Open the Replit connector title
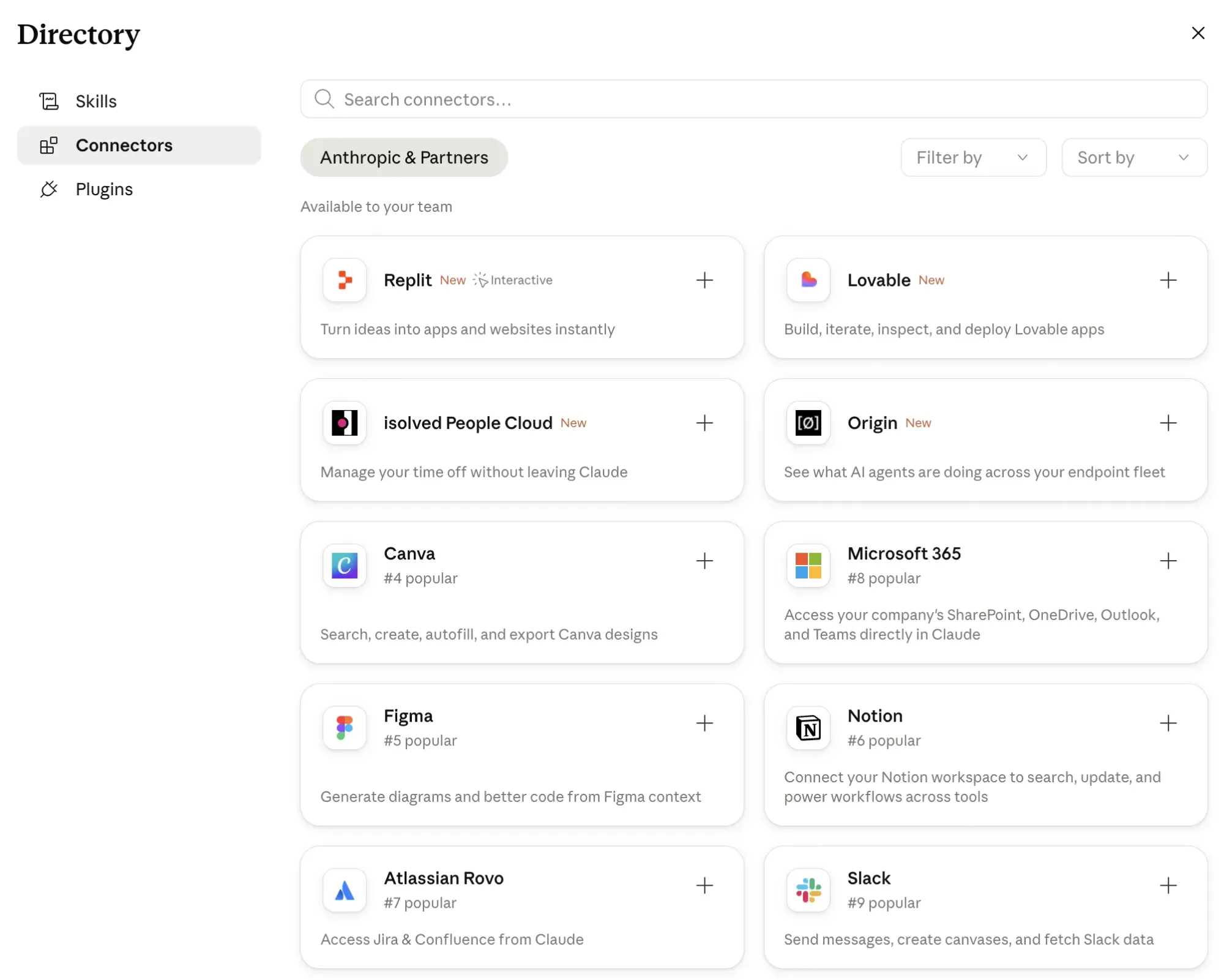The height and width of the screenshot is (980, 1224). (408, 280)
